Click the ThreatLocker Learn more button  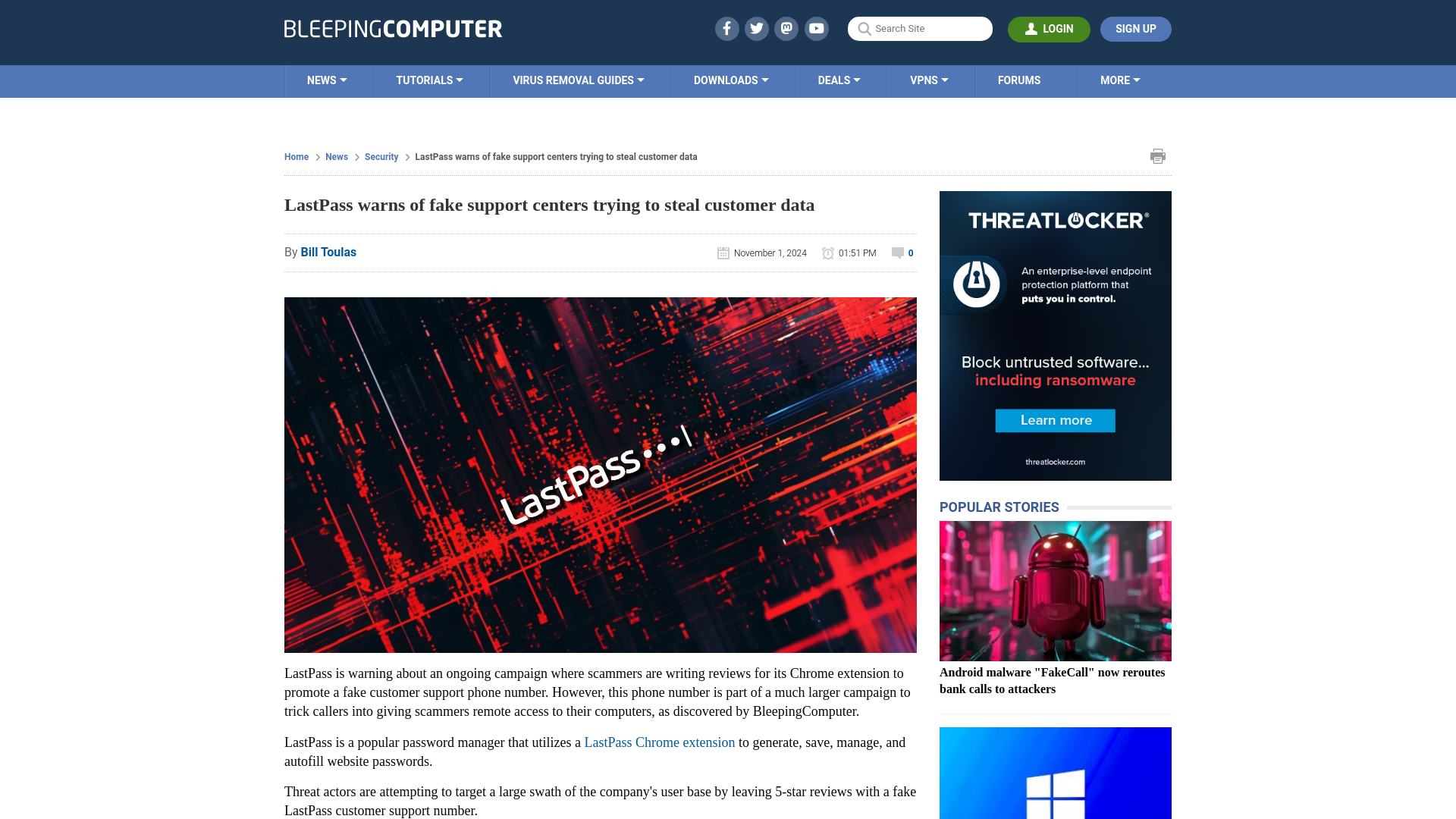coord(1056,420)
